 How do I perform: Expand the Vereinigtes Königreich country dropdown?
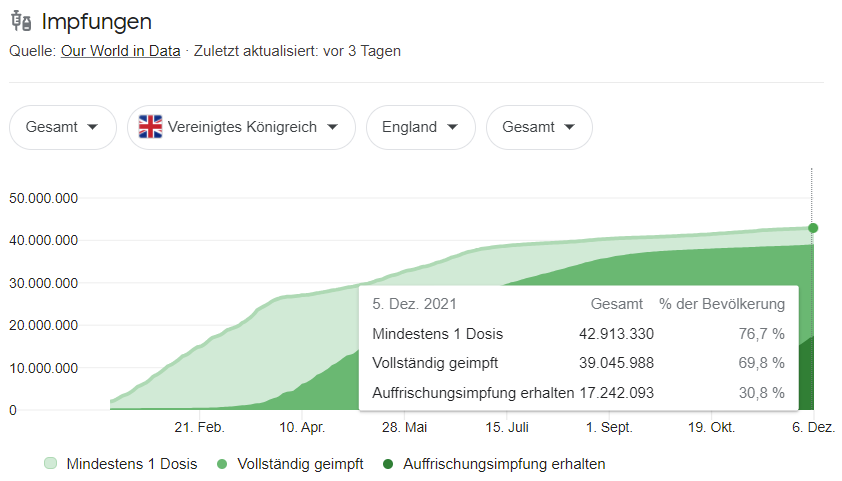click(241, 127)
